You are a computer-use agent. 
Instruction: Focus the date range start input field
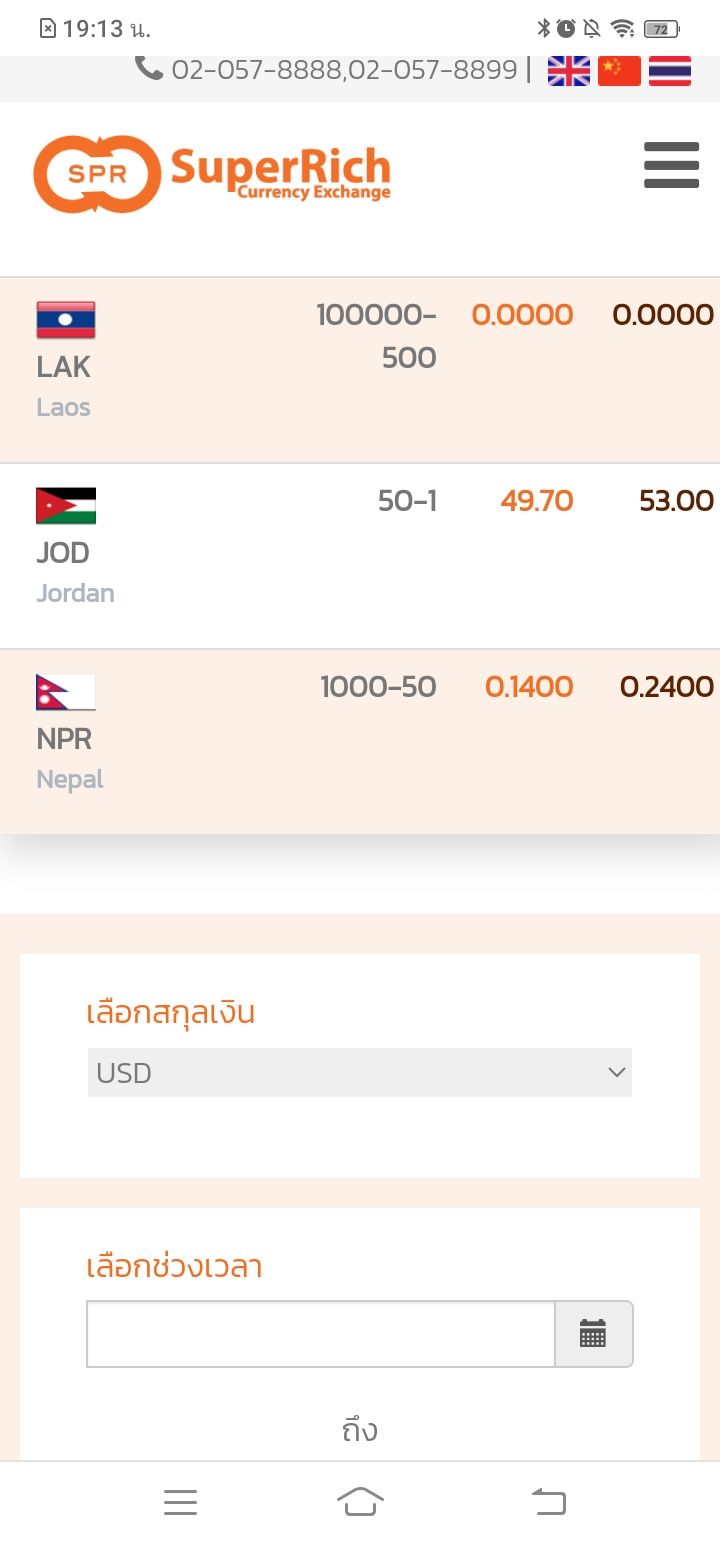click(321, 1333)
